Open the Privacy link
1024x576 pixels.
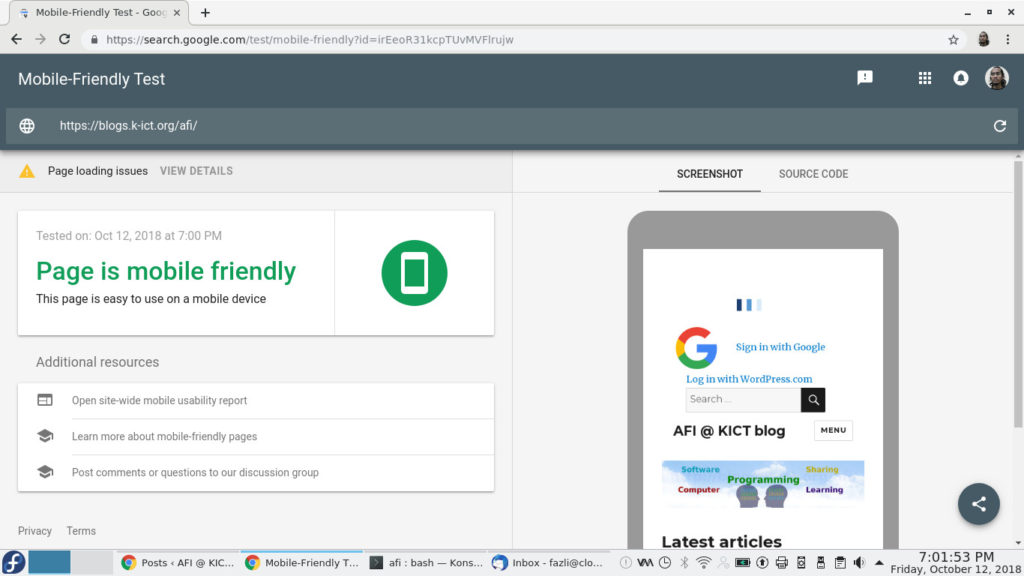(35, 531)
